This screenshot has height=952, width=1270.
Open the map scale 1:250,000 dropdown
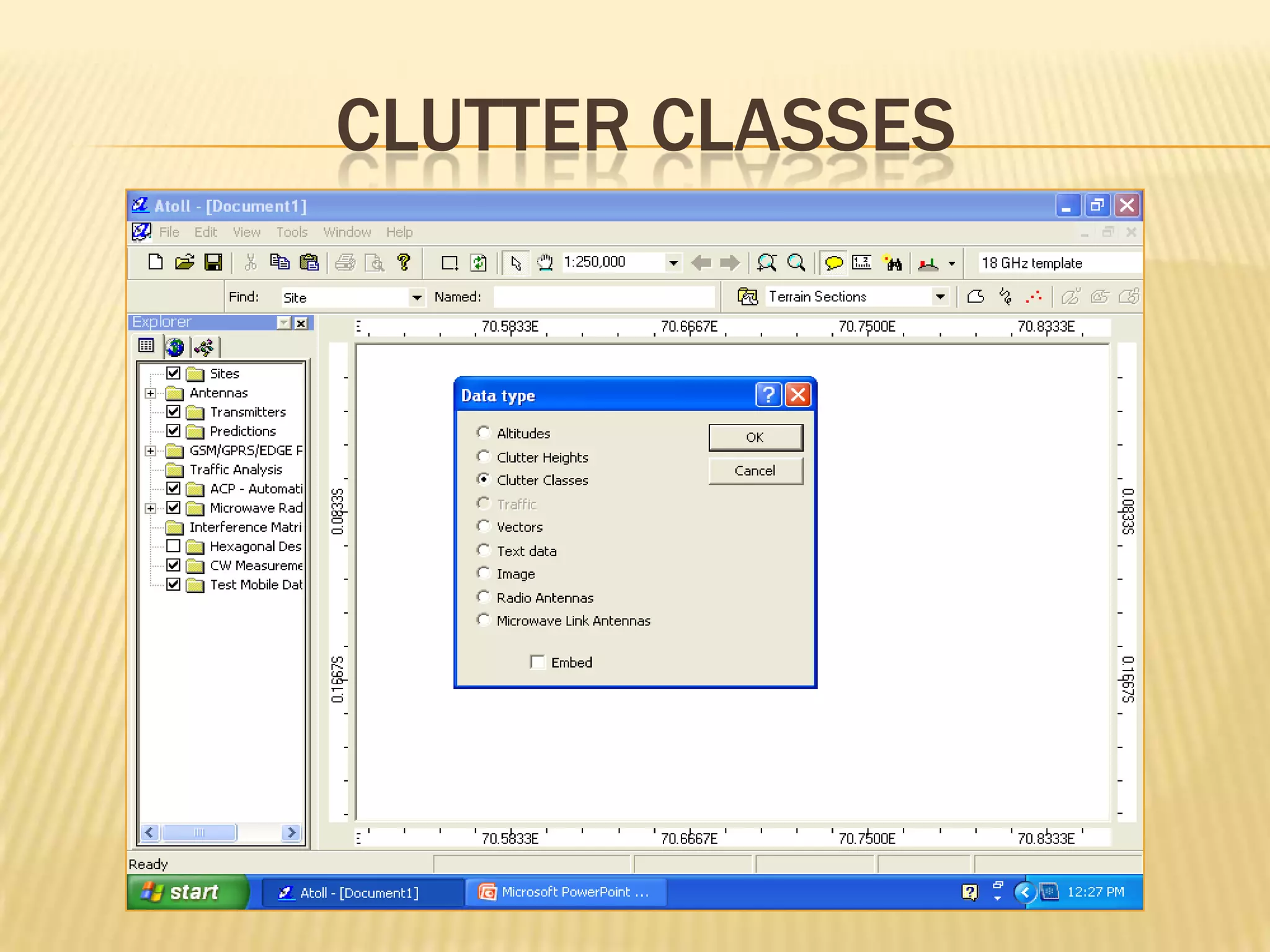[x=673, y=263]
